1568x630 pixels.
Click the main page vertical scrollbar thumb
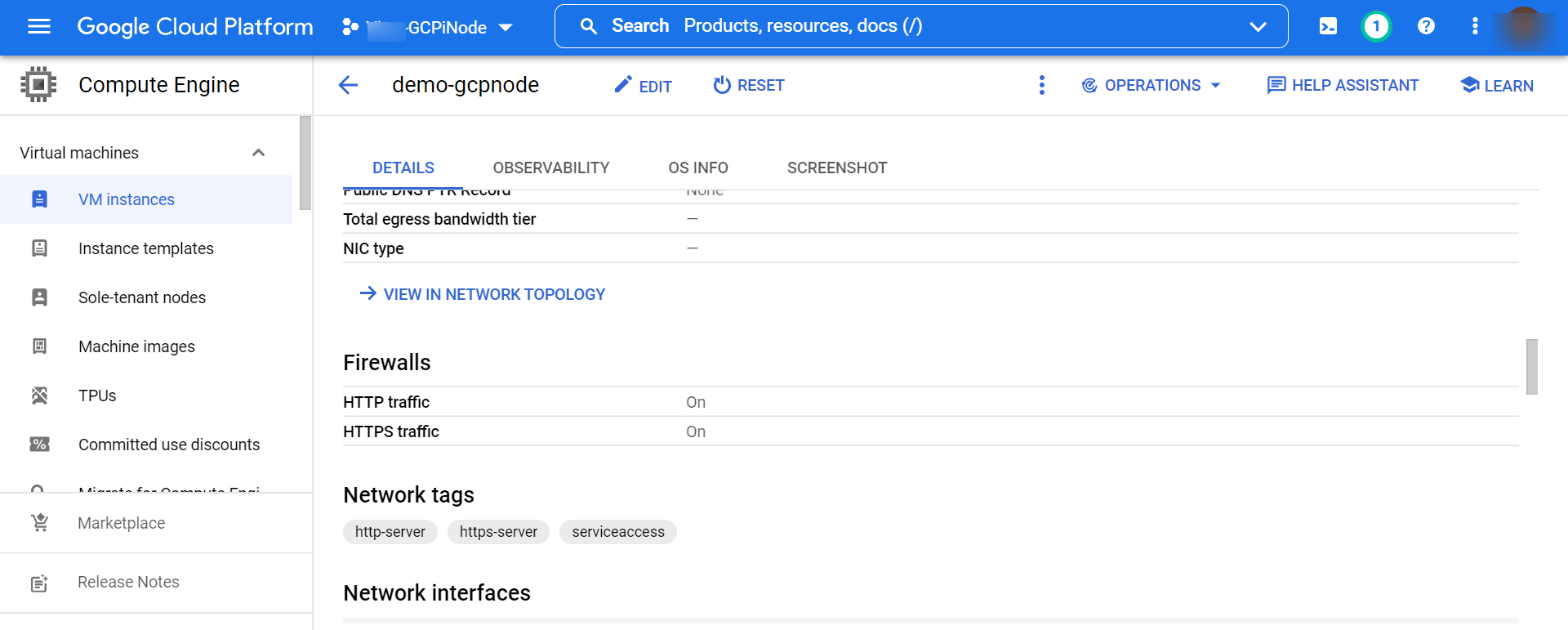[x=1532, y=367]
